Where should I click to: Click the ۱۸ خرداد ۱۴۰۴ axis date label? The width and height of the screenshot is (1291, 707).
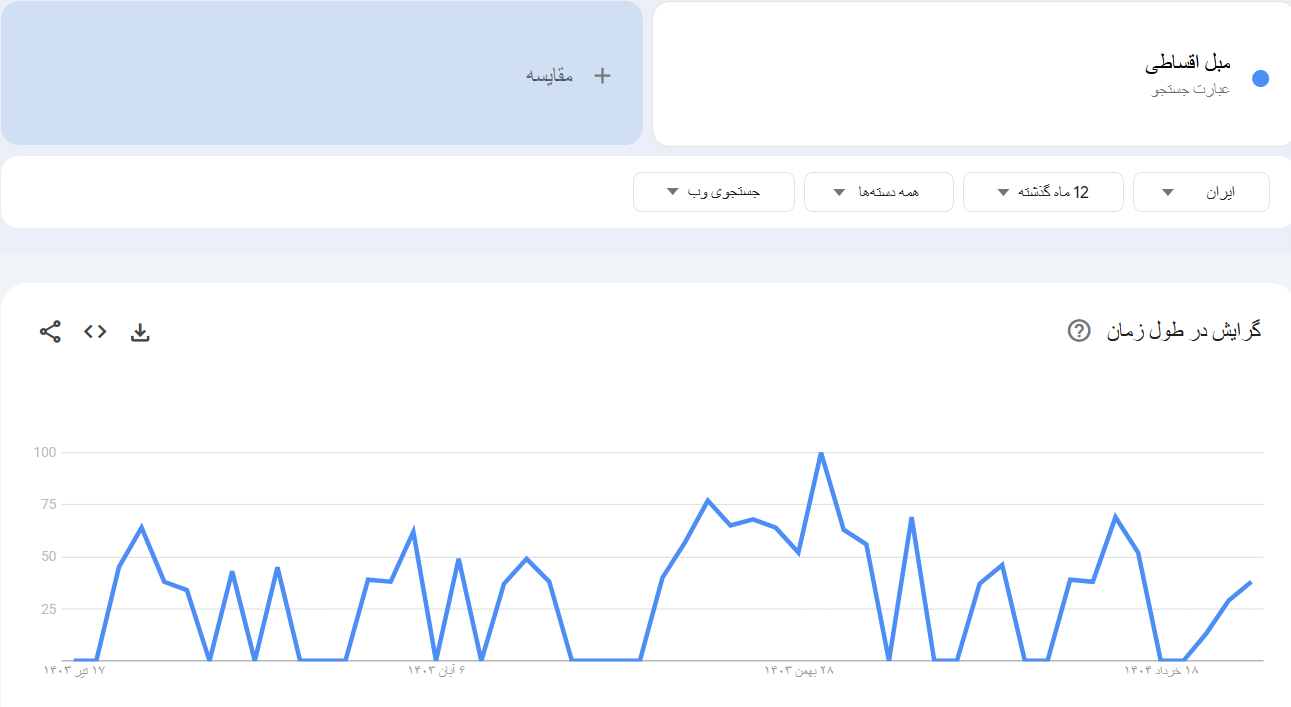click(1160, 670)
